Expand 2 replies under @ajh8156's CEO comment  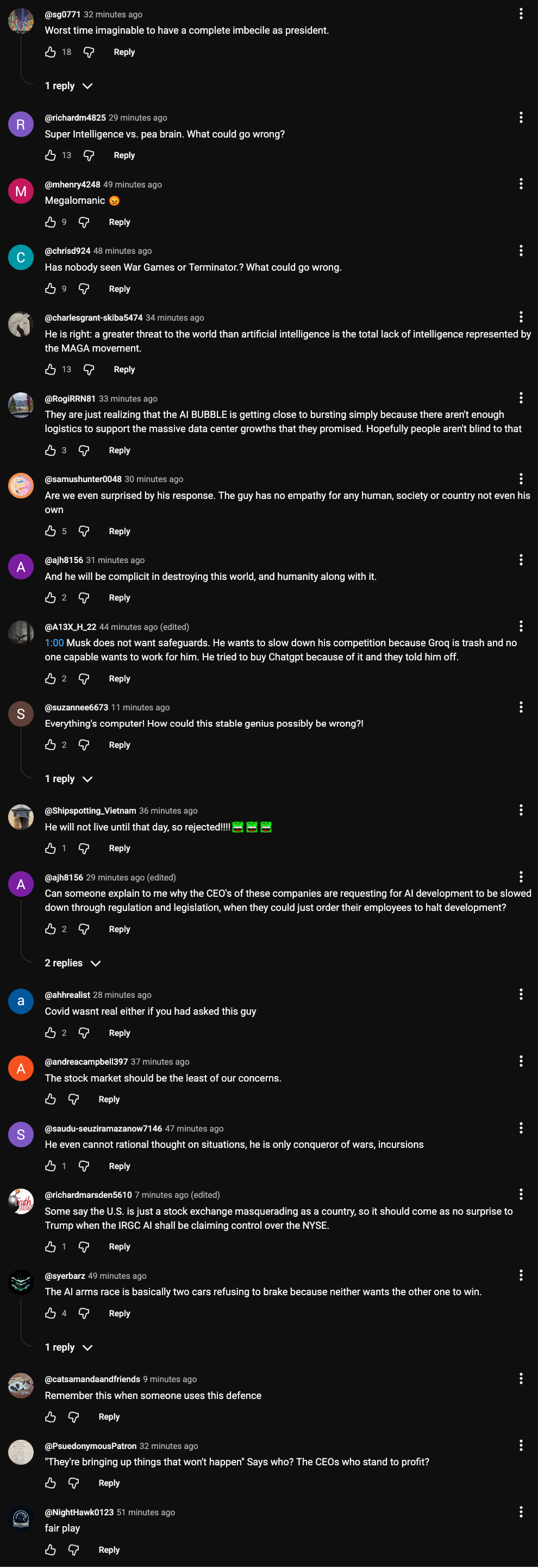[x=72, y=963]
